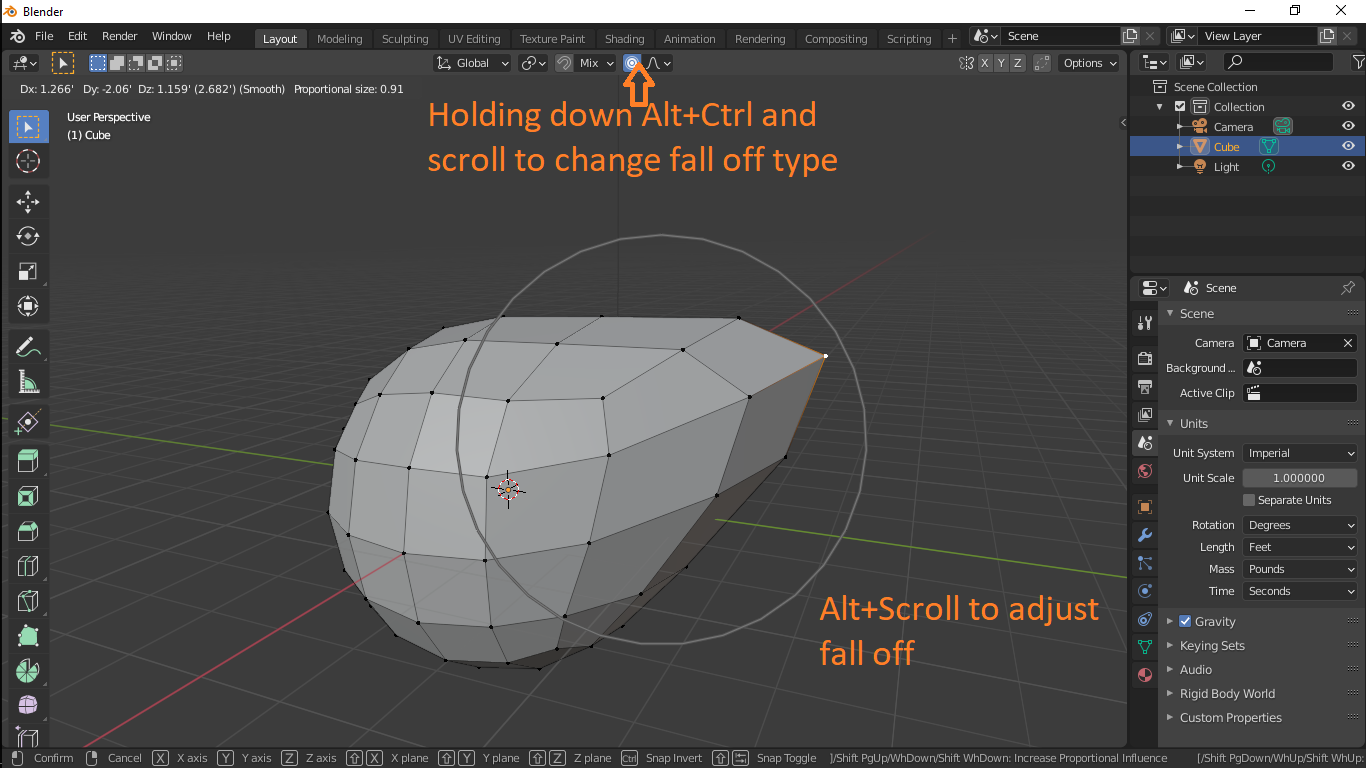Select the Annotate pencil tool

click(x=28, y=347)
